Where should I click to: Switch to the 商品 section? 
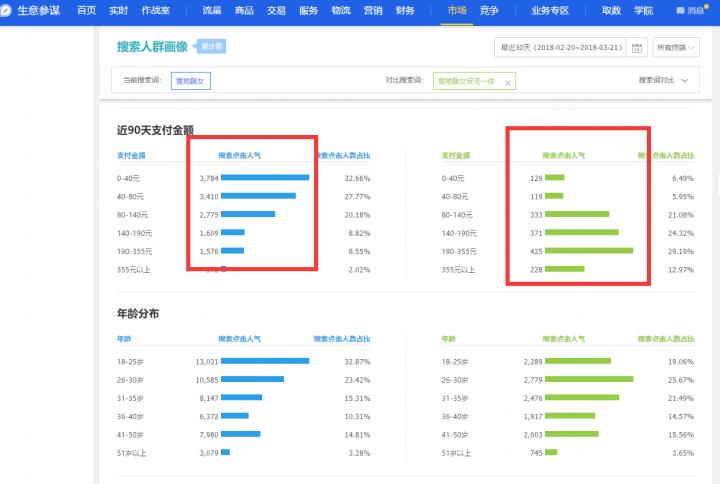coord(244,10)
